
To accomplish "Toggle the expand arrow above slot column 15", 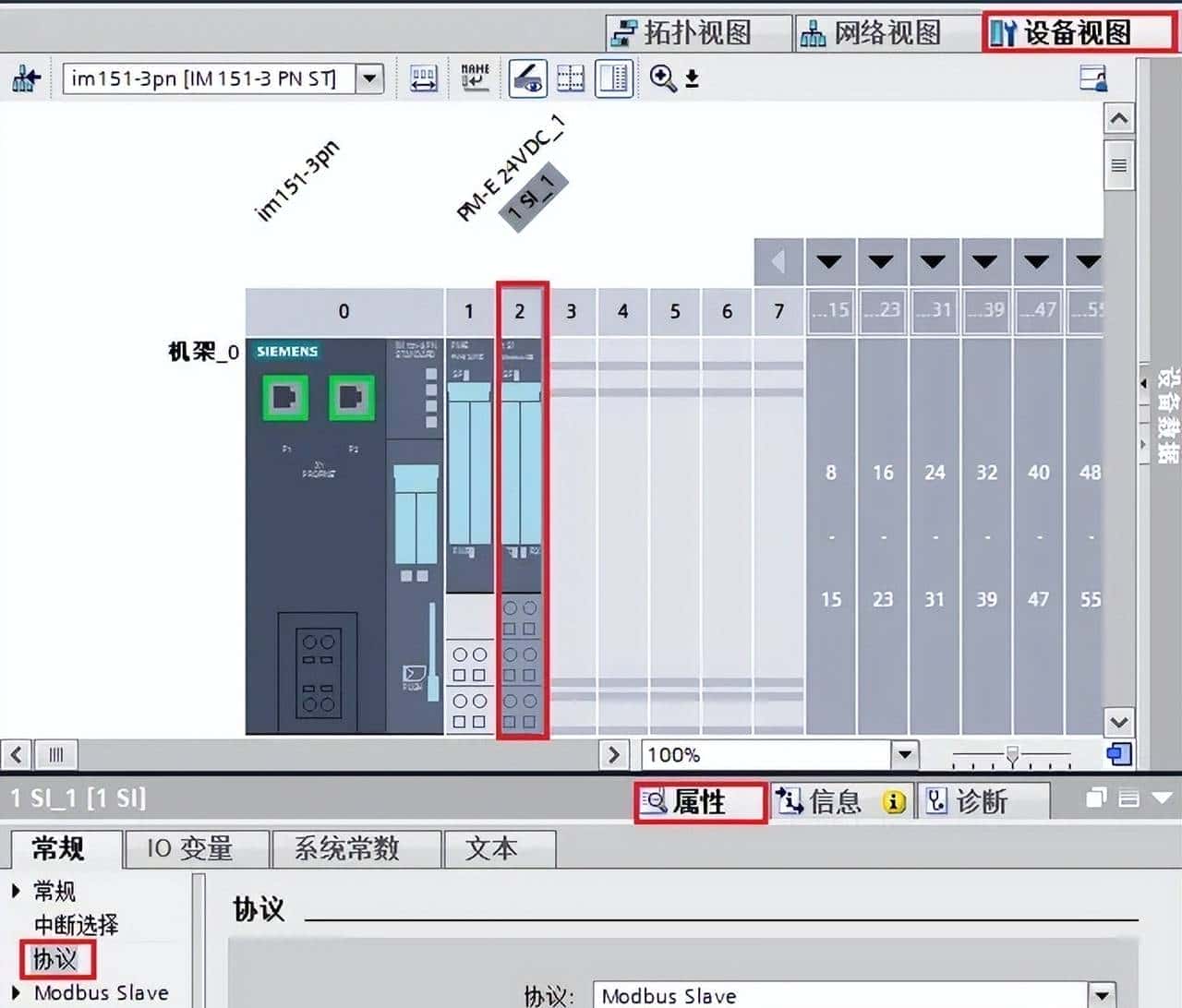I will (829, 260).
